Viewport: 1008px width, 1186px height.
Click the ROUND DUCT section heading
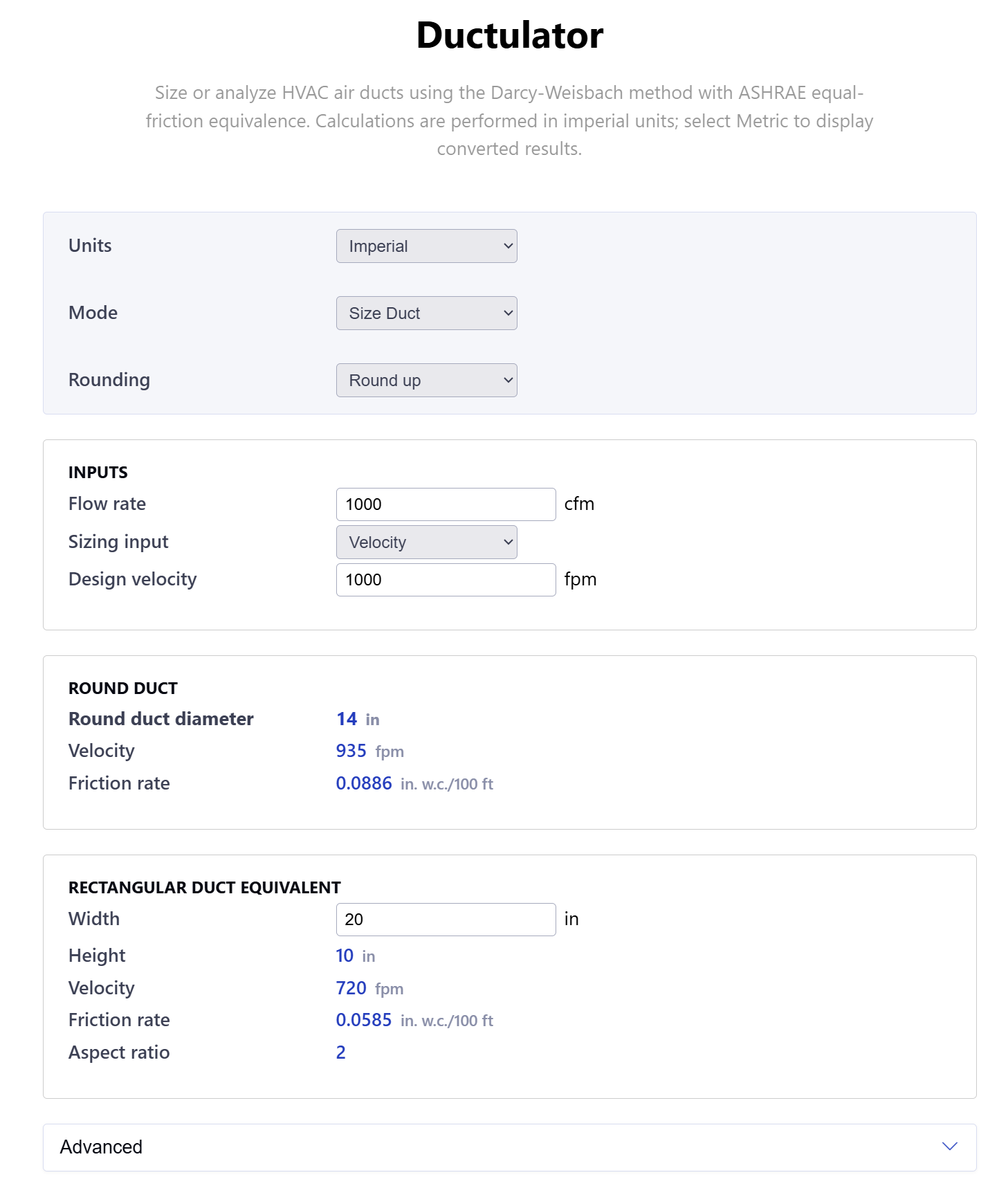122,688
